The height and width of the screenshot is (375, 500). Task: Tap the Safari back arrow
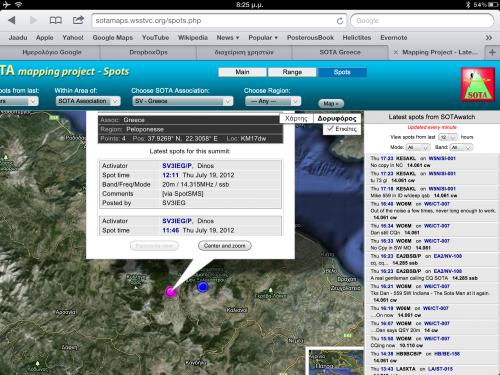pyautogui.click(x=12, y=20)
